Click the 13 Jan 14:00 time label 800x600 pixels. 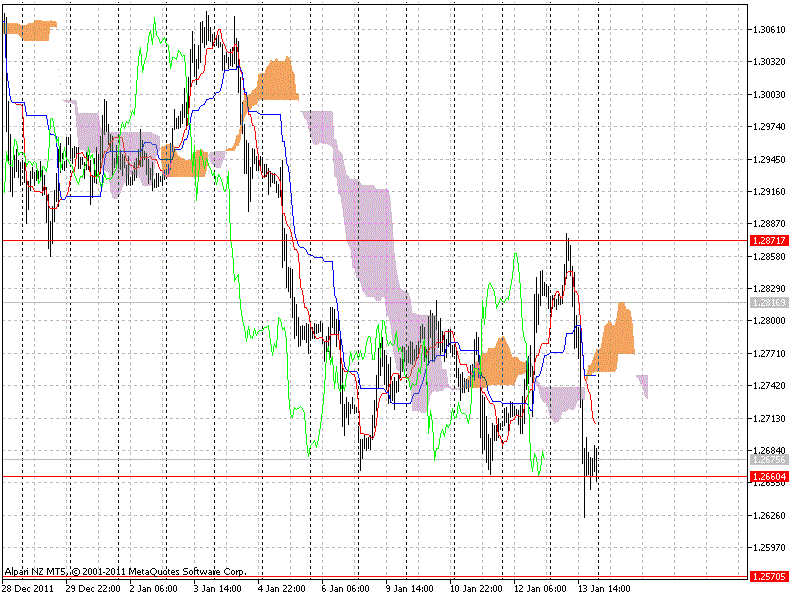pyautogui.click(x=603, y=588)
